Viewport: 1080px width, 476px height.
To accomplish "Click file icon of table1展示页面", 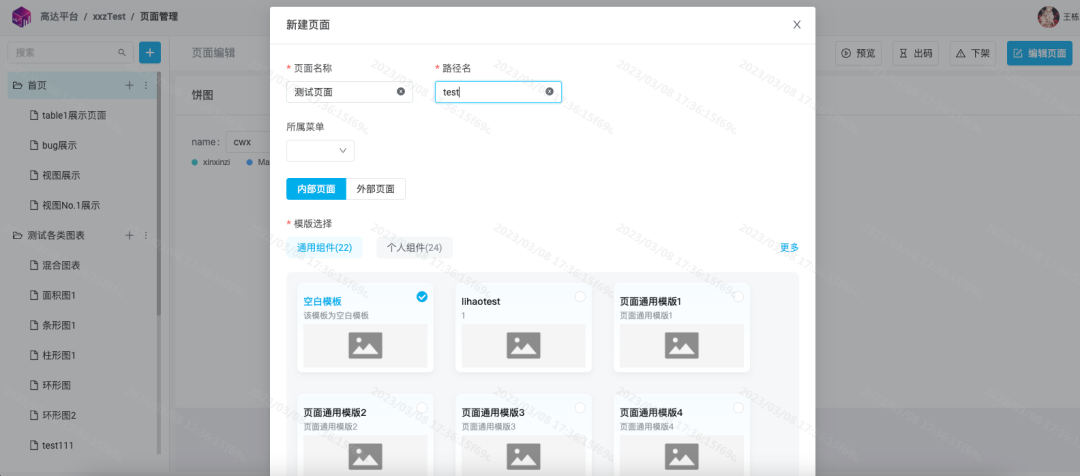I will point(33,116).
